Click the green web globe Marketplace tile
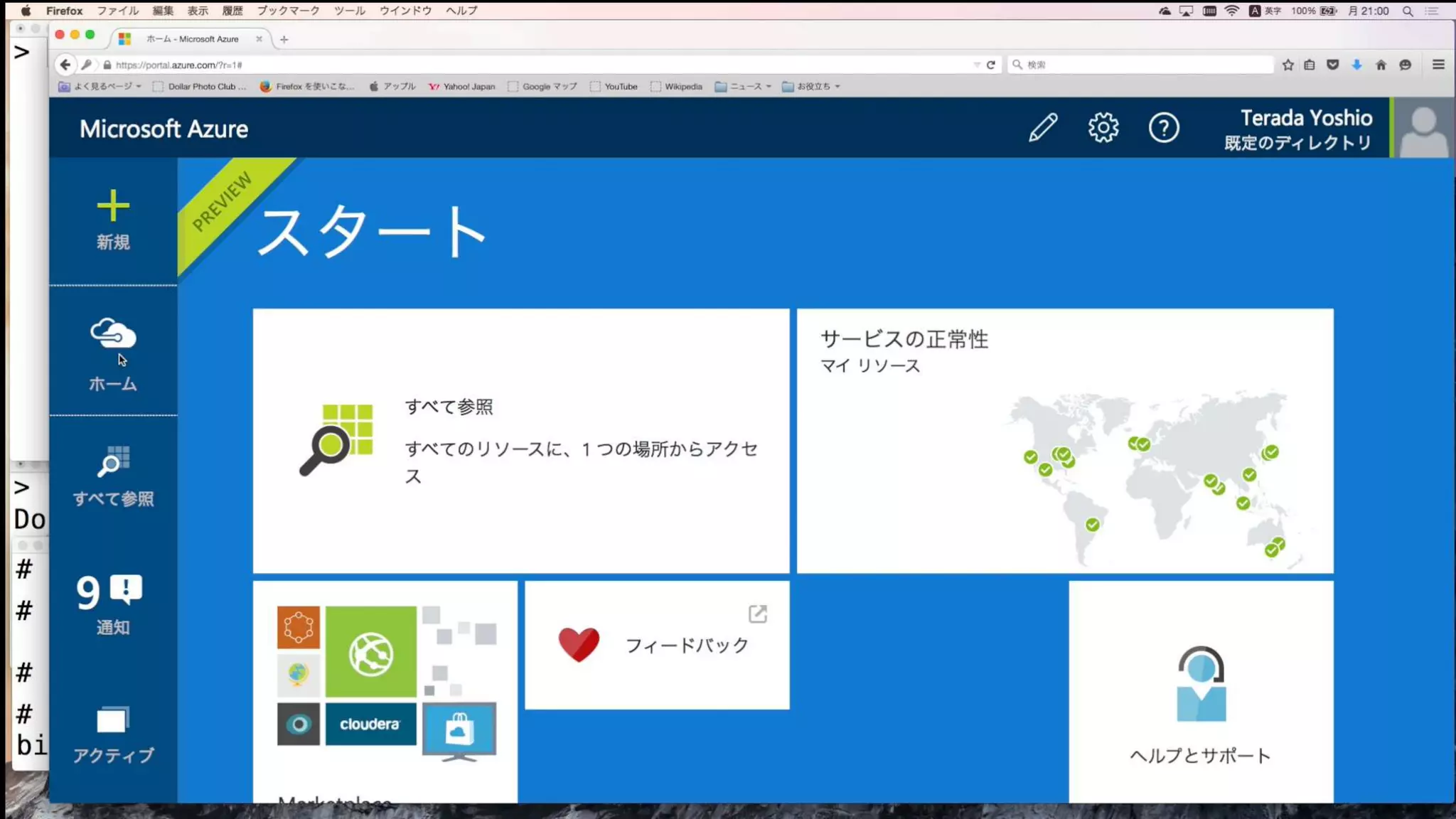 (x=371, y=651)
